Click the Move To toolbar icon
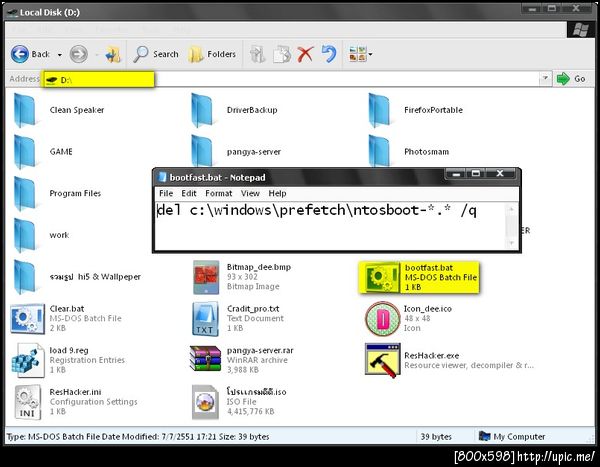Image resolution: width=600 pixels, height=467 pixels. (x=258, y=54)
